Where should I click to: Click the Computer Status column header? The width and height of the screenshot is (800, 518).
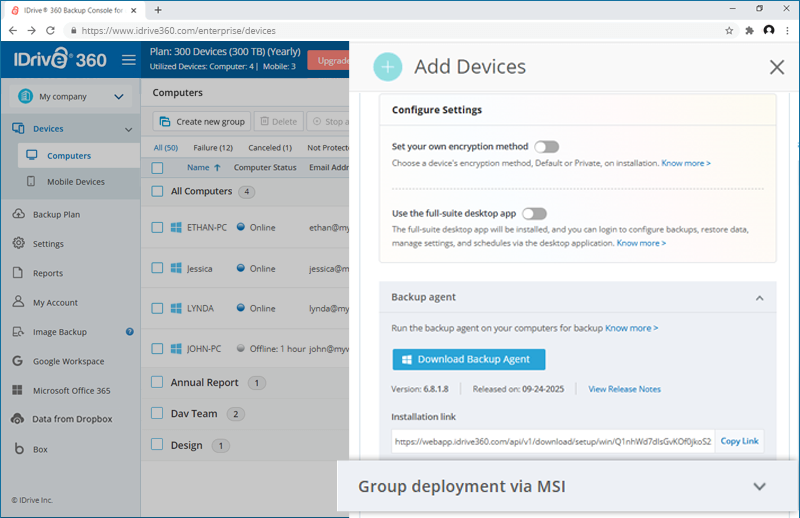tap(265, 167)
